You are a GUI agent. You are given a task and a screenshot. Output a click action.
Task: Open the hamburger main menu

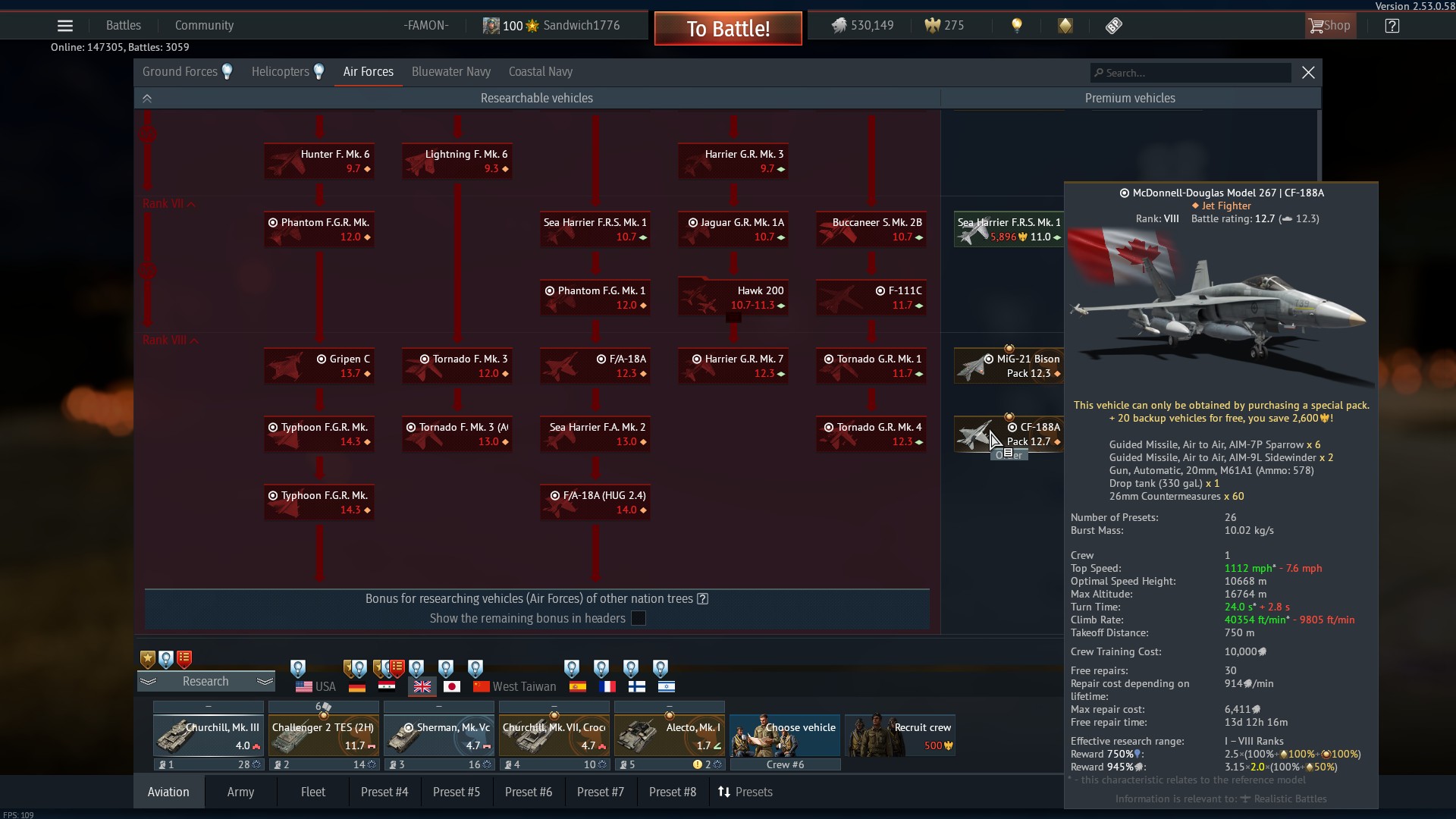[x=65, y=26]
